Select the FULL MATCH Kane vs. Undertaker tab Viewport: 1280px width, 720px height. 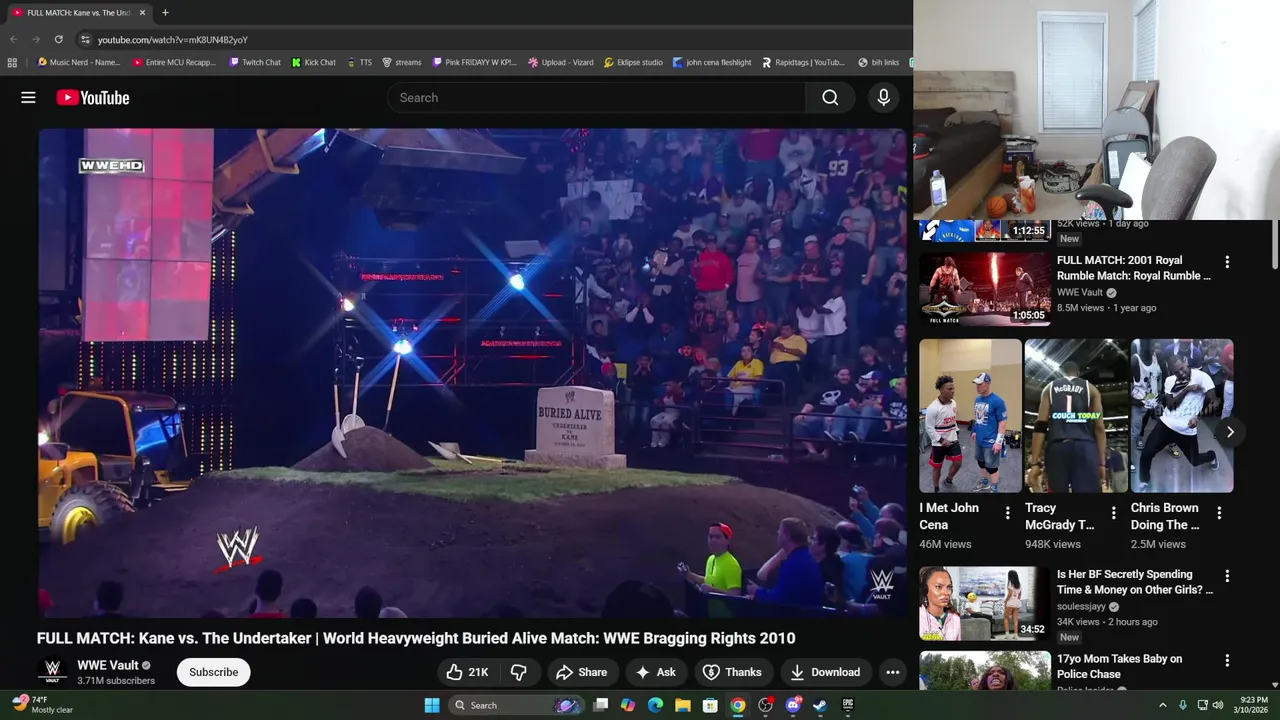click(x=78, y=12)
